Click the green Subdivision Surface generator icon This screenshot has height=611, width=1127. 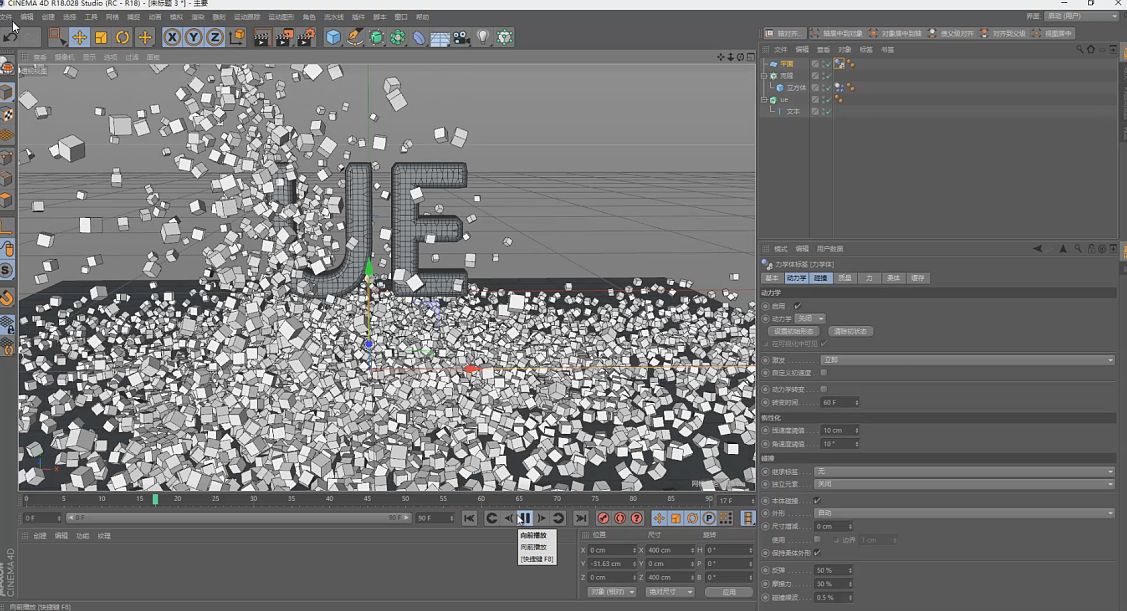376,37
